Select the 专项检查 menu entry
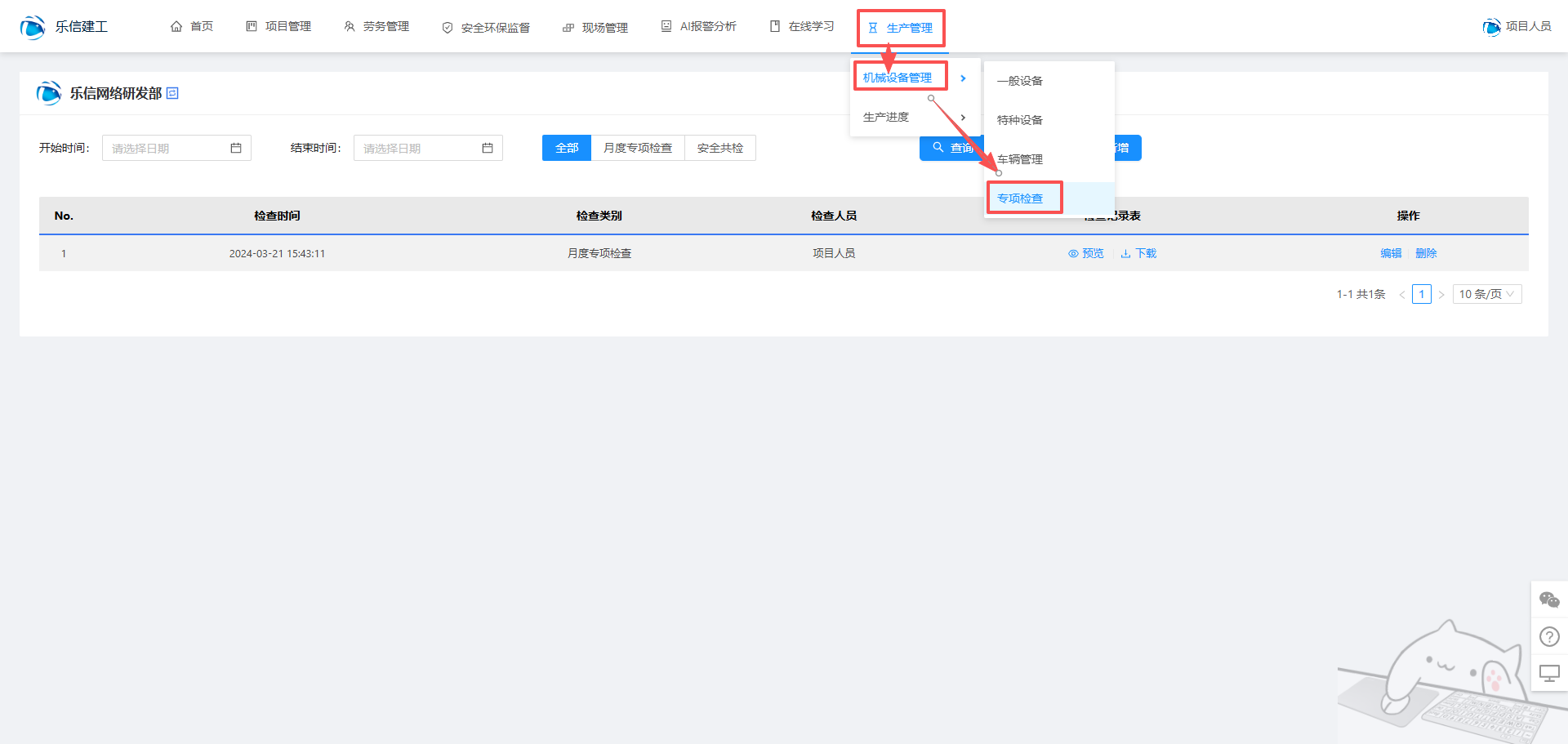The image size is (1568, 744). tap(1020, 198)
